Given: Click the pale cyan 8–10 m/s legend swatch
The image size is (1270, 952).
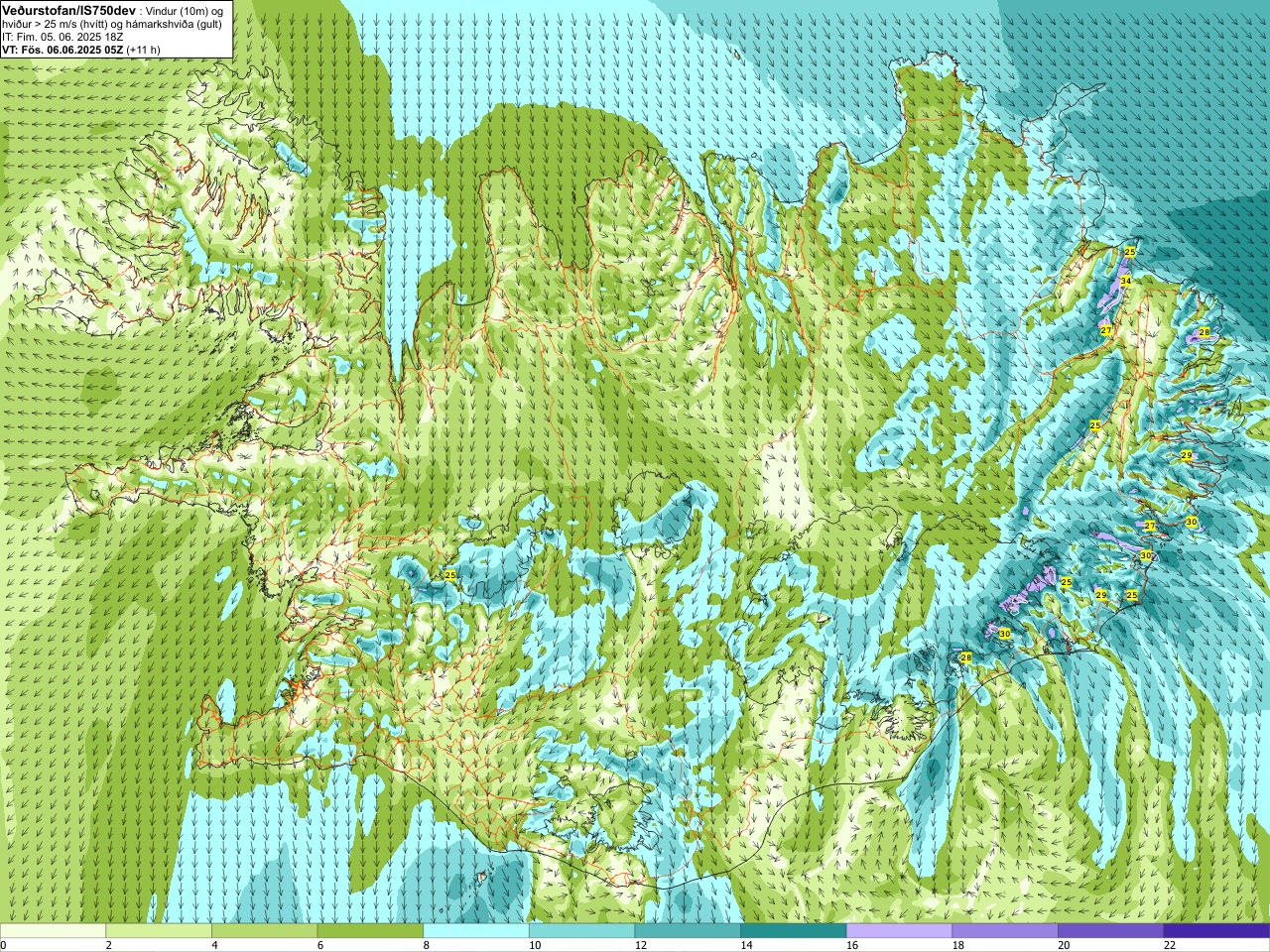Looking at the screenshot, I should click(x=476, y=931).
